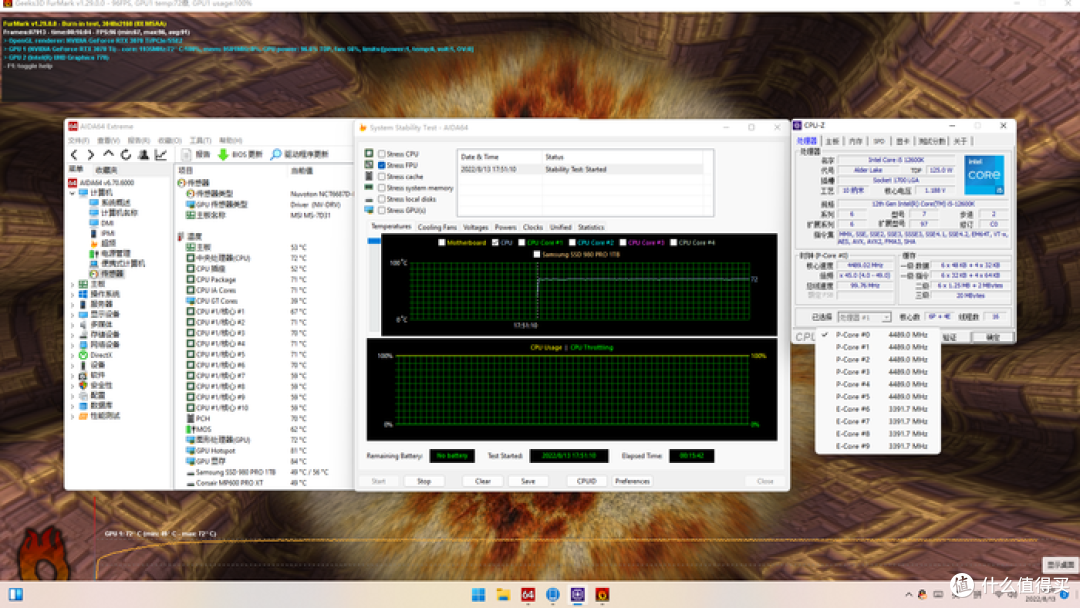1080x608 pixels.
Task: Select the 系统概述 monitor icon in the AIDA64 tree
Action: tap(94, 203)
